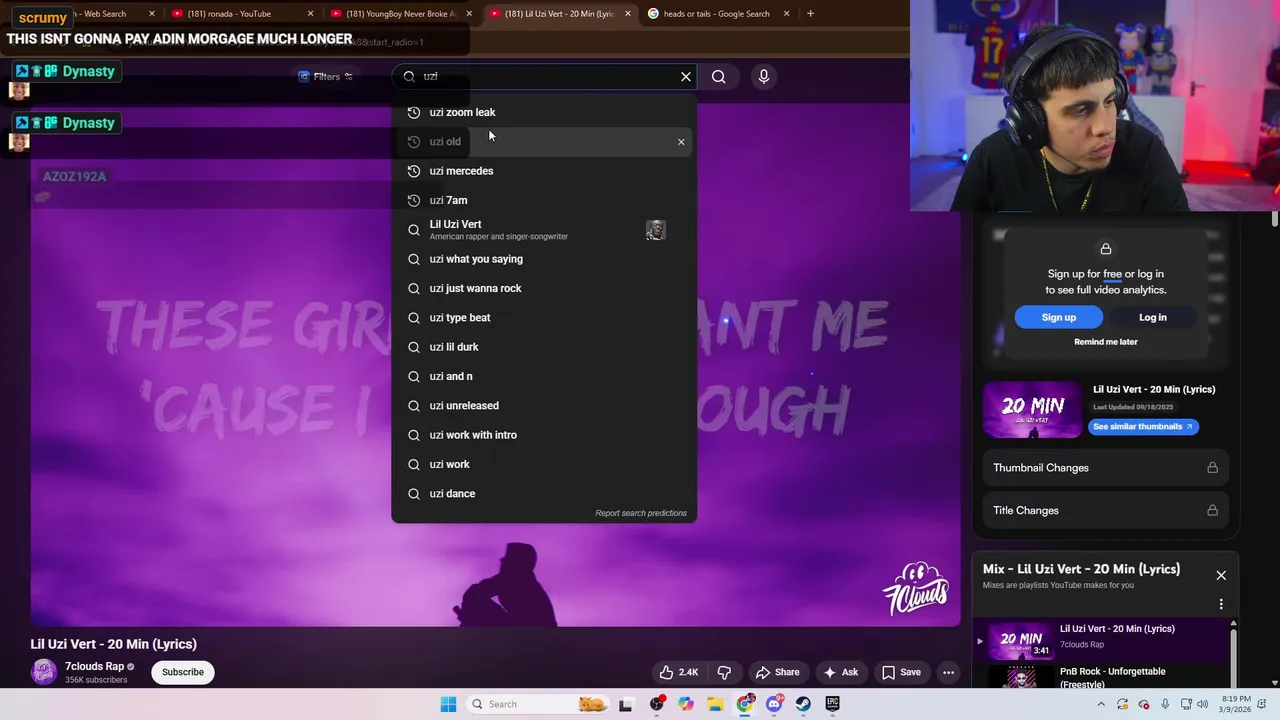Image resolution: width=1280 pixels, height=720 pixels.
Task: Open Discord from the taskbar
Action: click(774, 704)
